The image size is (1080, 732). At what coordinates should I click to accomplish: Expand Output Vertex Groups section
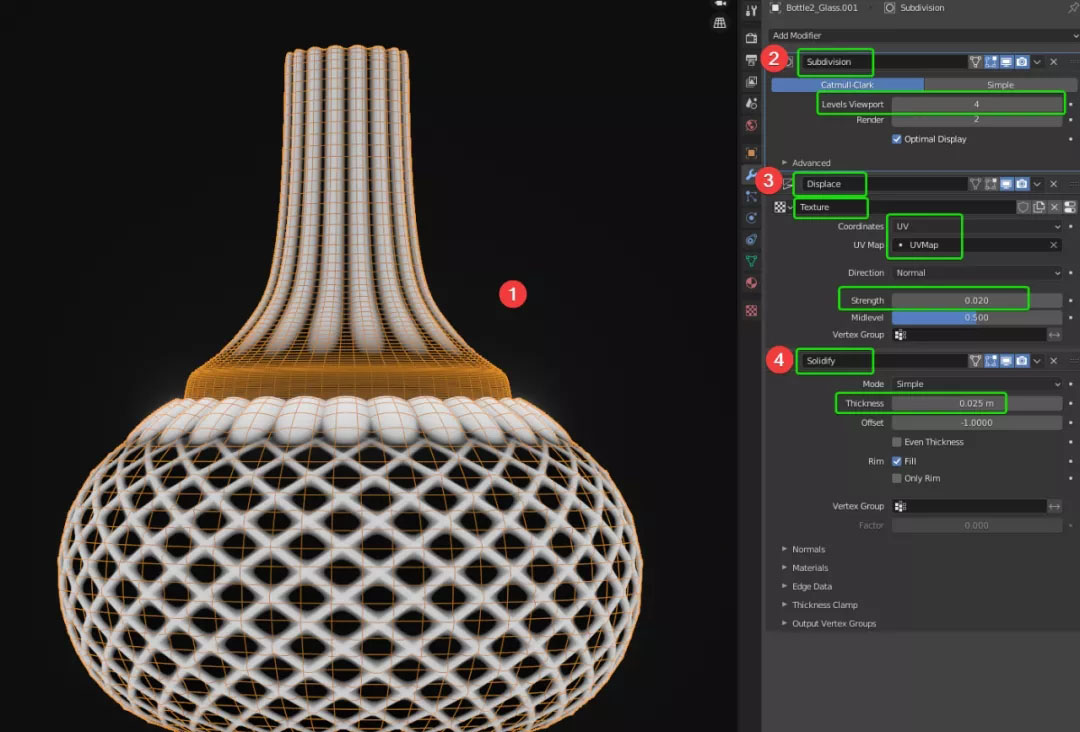point(829,624)
